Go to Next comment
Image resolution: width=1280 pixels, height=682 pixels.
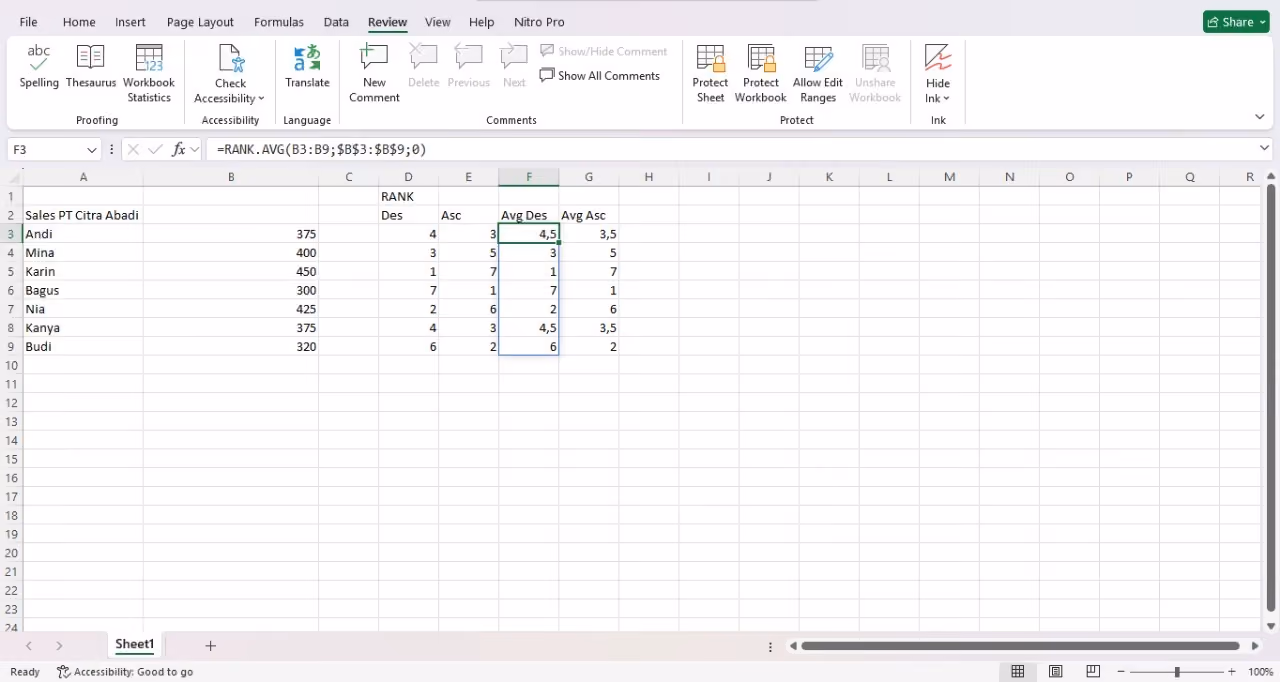[x=514, y=68]
